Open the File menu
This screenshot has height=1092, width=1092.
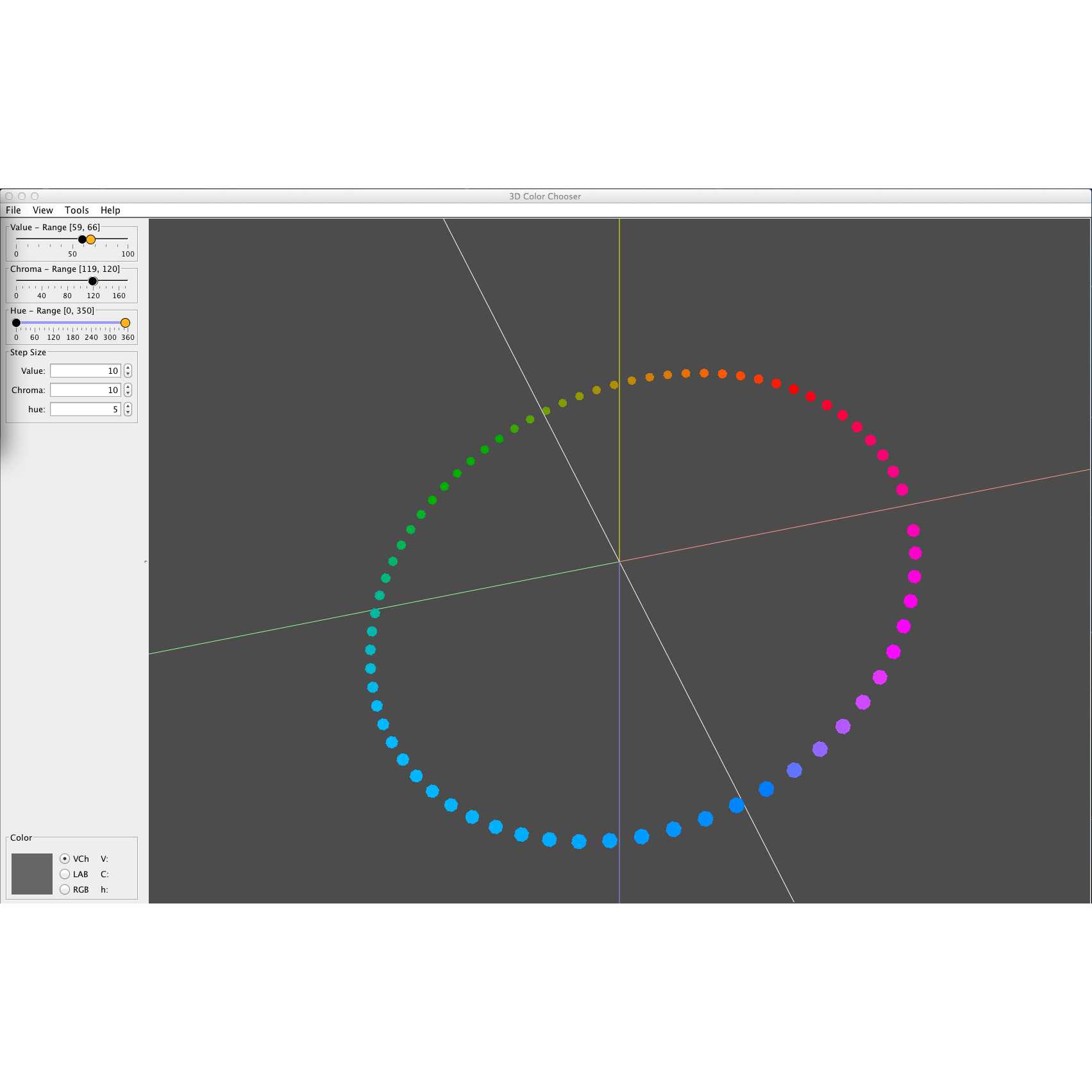[13, 210]
